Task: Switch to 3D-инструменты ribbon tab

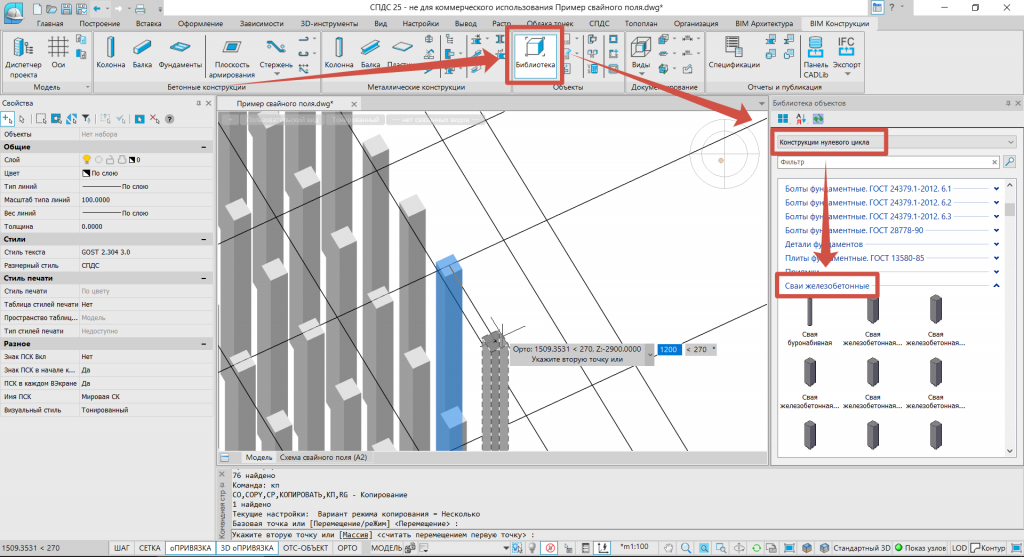Action: coord(329,24)
